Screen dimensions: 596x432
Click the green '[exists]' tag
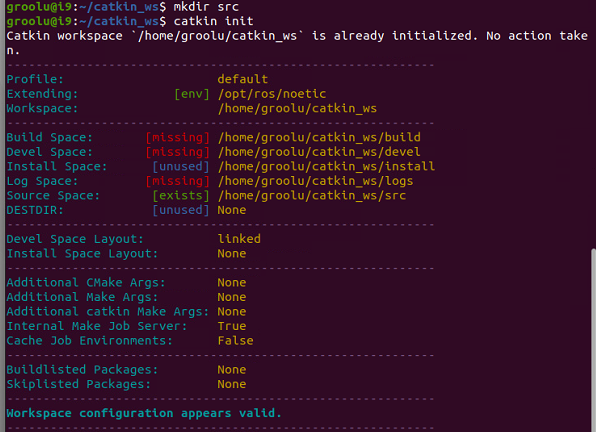coord(181,195)
